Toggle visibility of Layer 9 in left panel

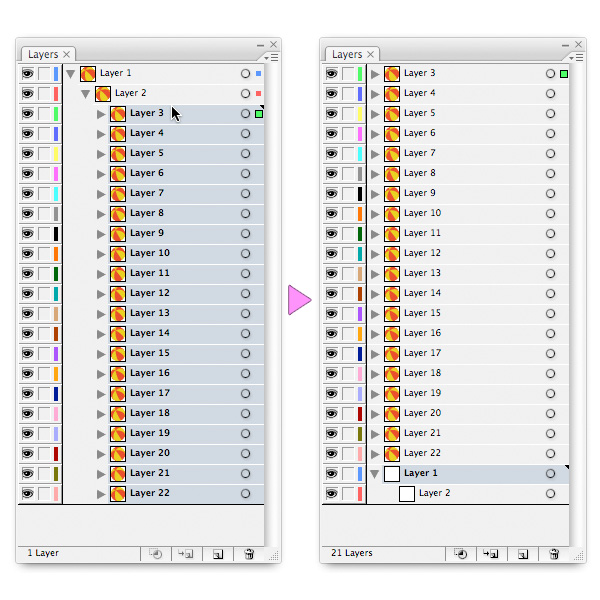pyautogui.click(x=28, y=233)
